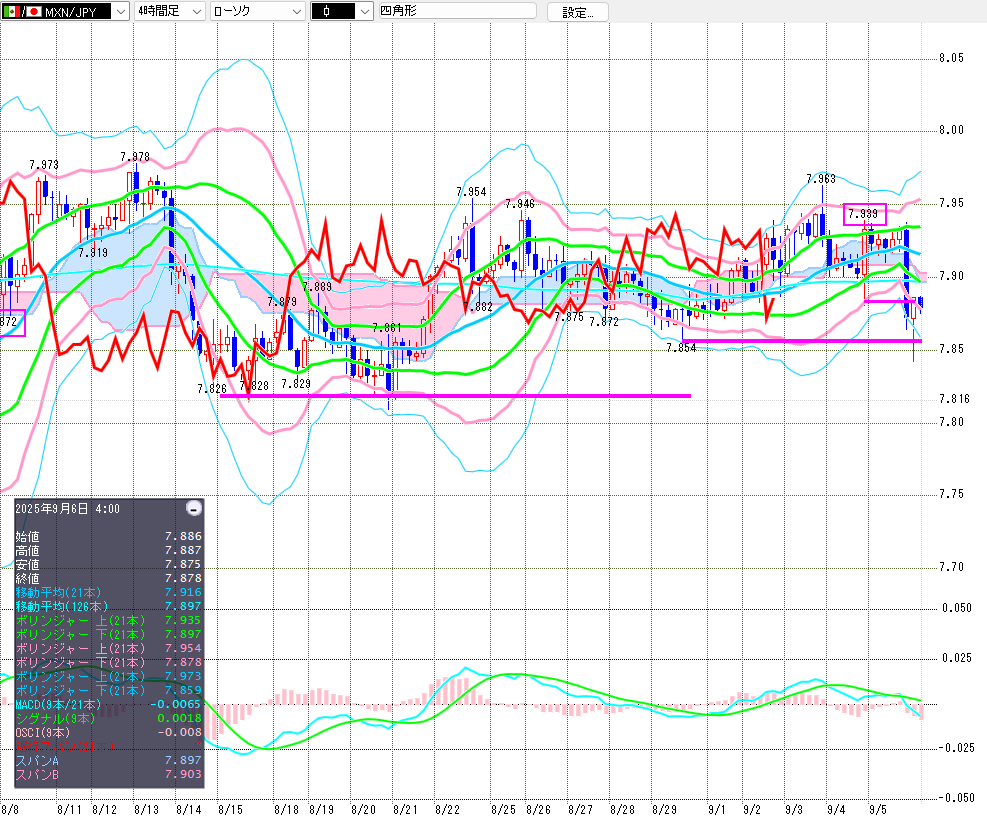987x820 pixels.
Task: Click the 設定... settings button
Action: pyautogui.click(x=577, y=12)
